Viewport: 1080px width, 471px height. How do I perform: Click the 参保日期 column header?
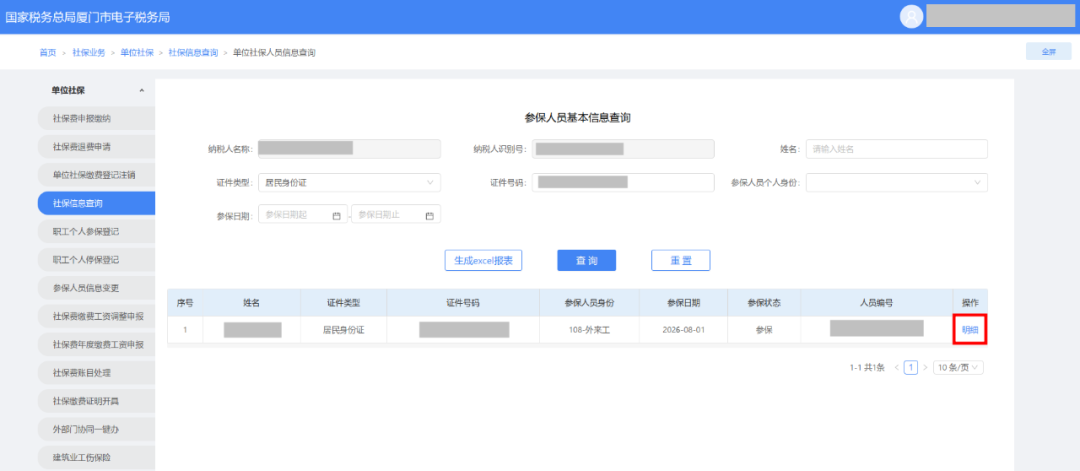coord(683,303)
